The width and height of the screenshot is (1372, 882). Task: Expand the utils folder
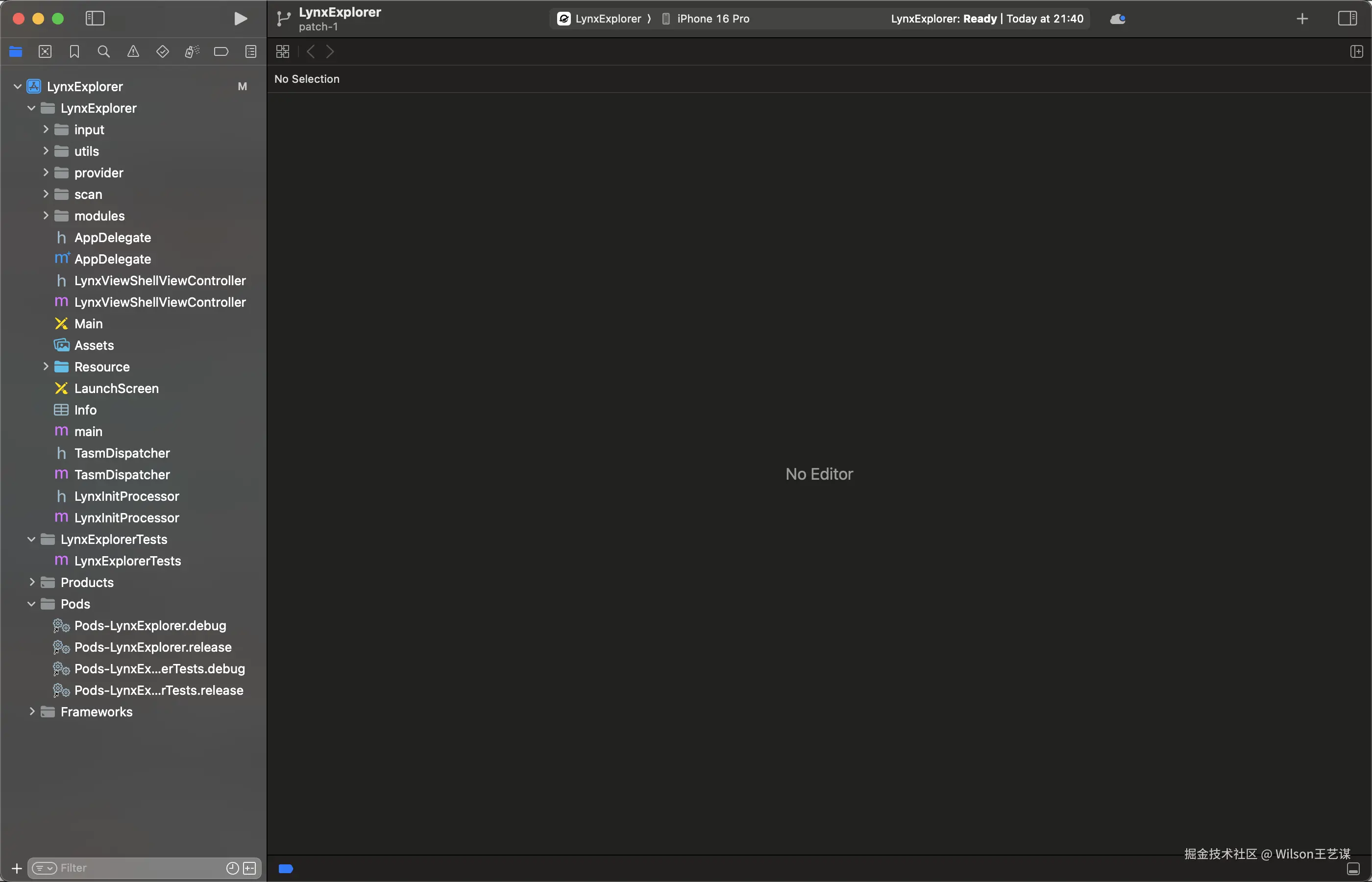click(x=46, y=152)
